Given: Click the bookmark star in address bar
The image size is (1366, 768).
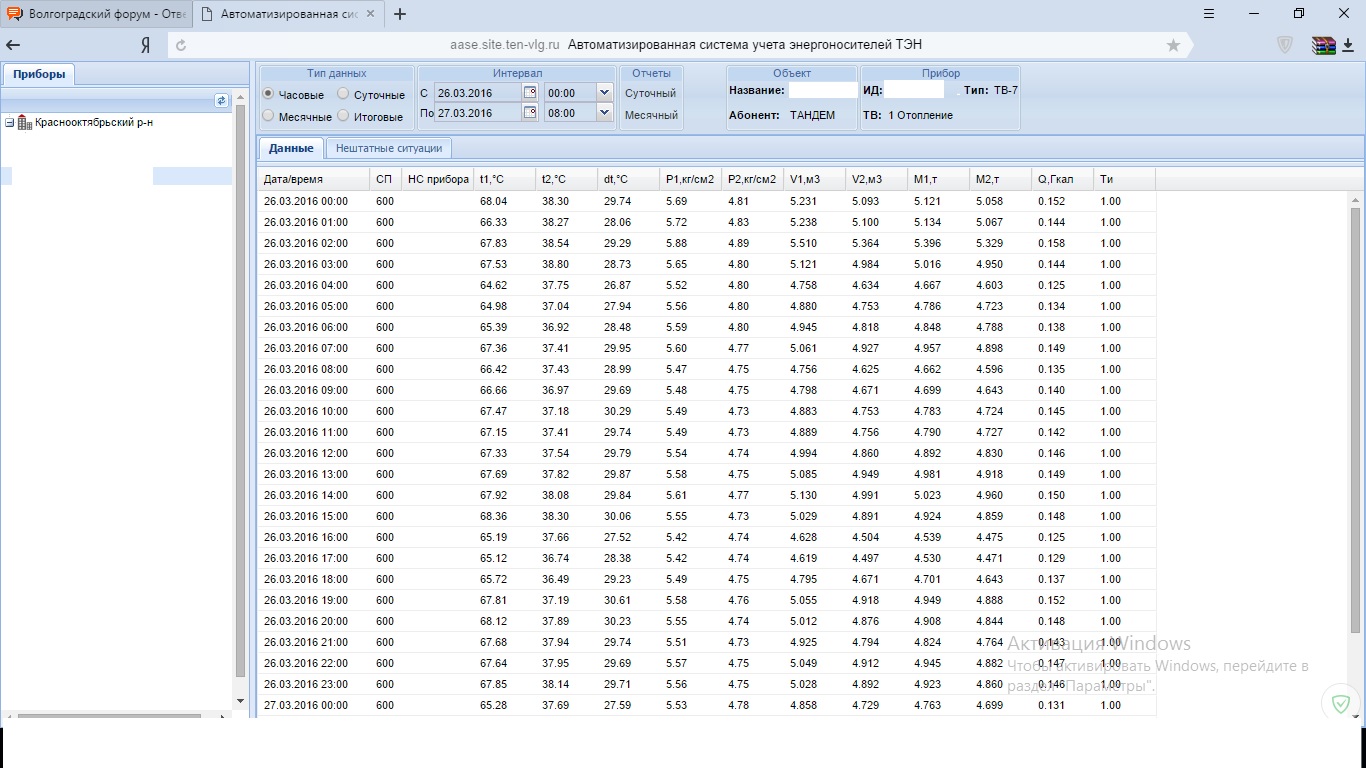Looking at the screenshot, I should click(1173, 45).
